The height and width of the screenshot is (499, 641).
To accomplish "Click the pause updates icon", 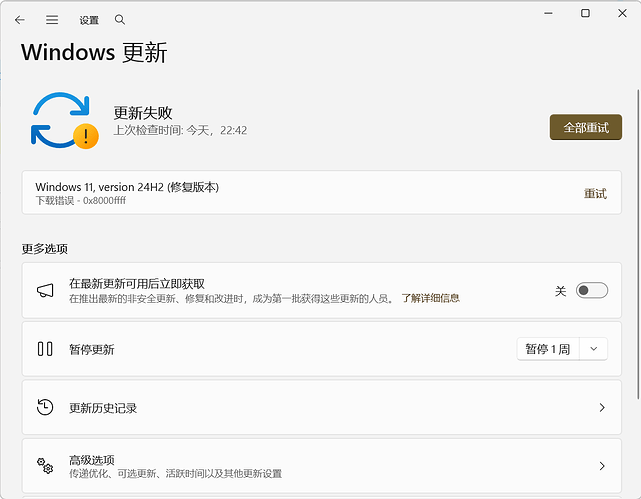I will (x=45, y=349).
